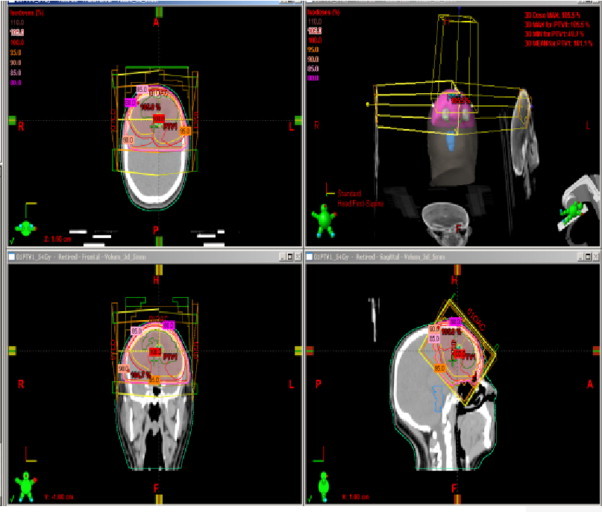Activate the Sagittal view title bar

pyautogui.click(x=450, y=258)
